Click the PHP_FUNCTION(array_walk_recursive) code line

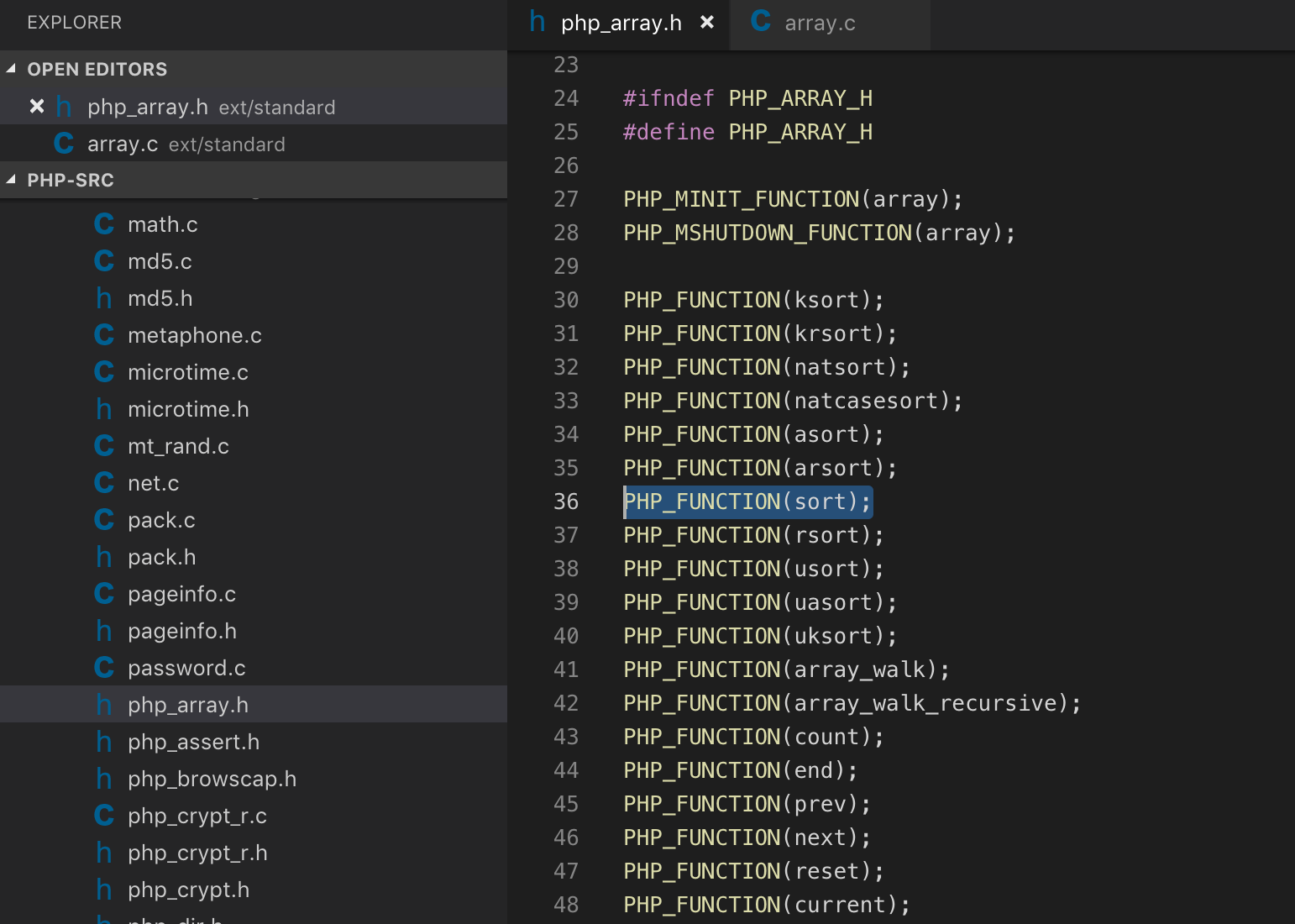pos(852,703)
